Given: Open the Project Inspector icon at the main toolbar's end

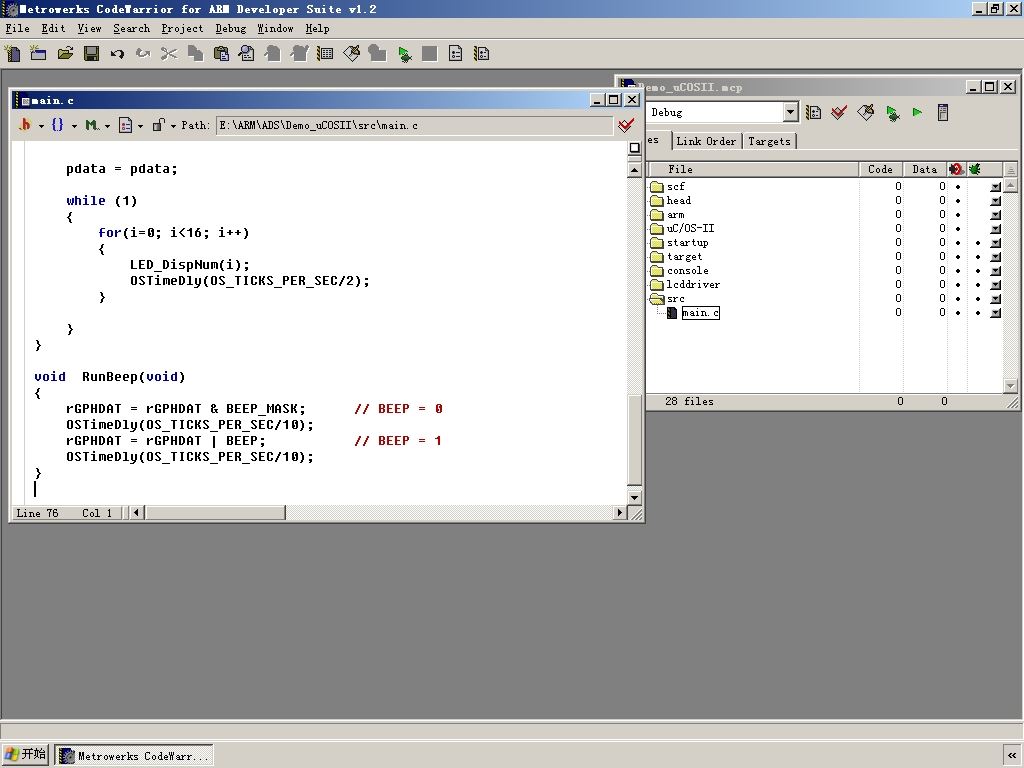Looking at the screenshot, I should [482, 54].
